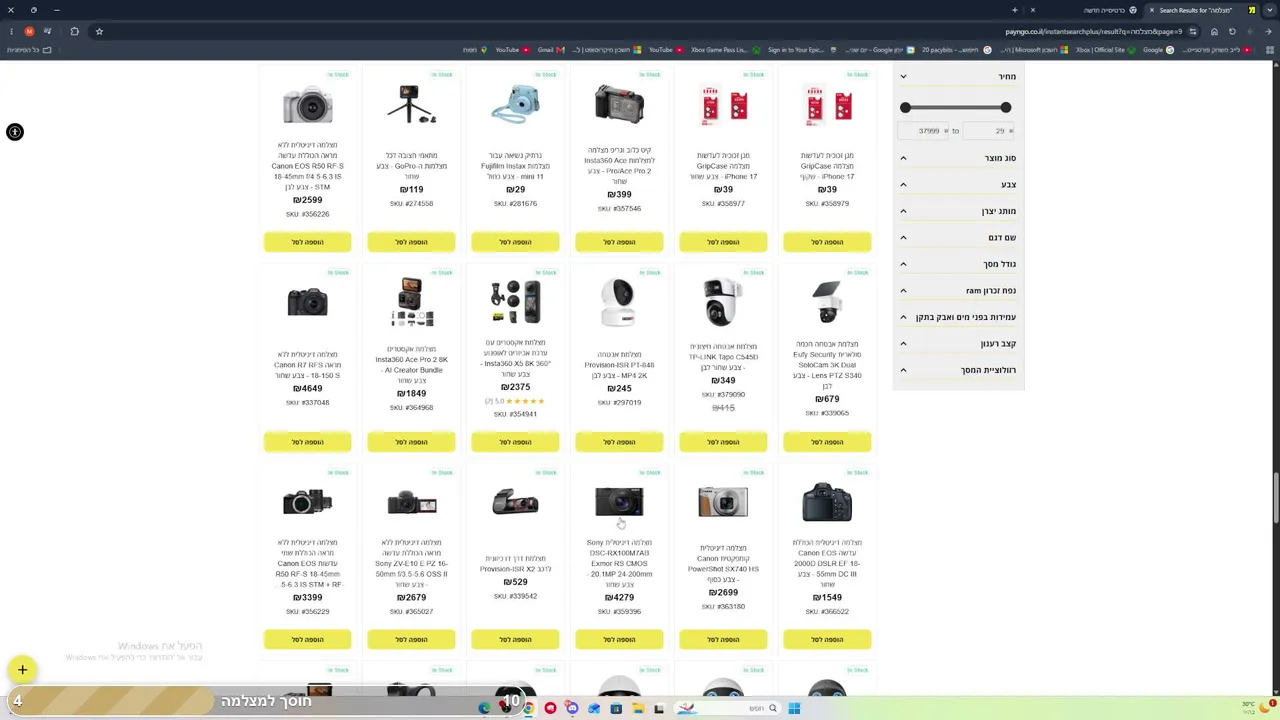Expand the קצב רענון refresh rate filter
Viewport: 1280px width, 720px height.
coord(958,344)
